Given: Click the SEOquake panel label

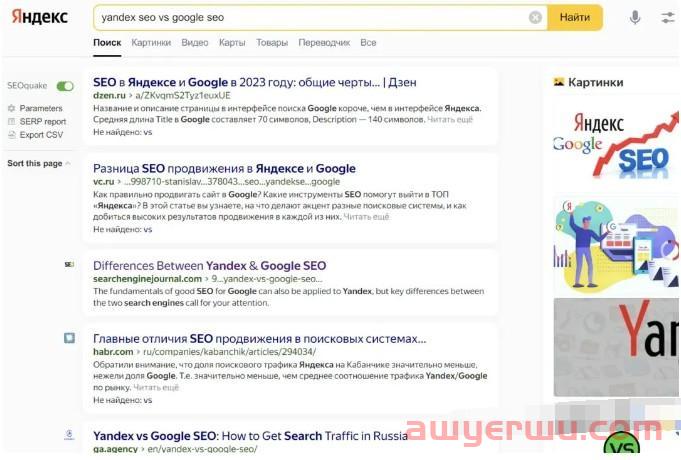Looking at the screenshot, I should pos(27,86).
